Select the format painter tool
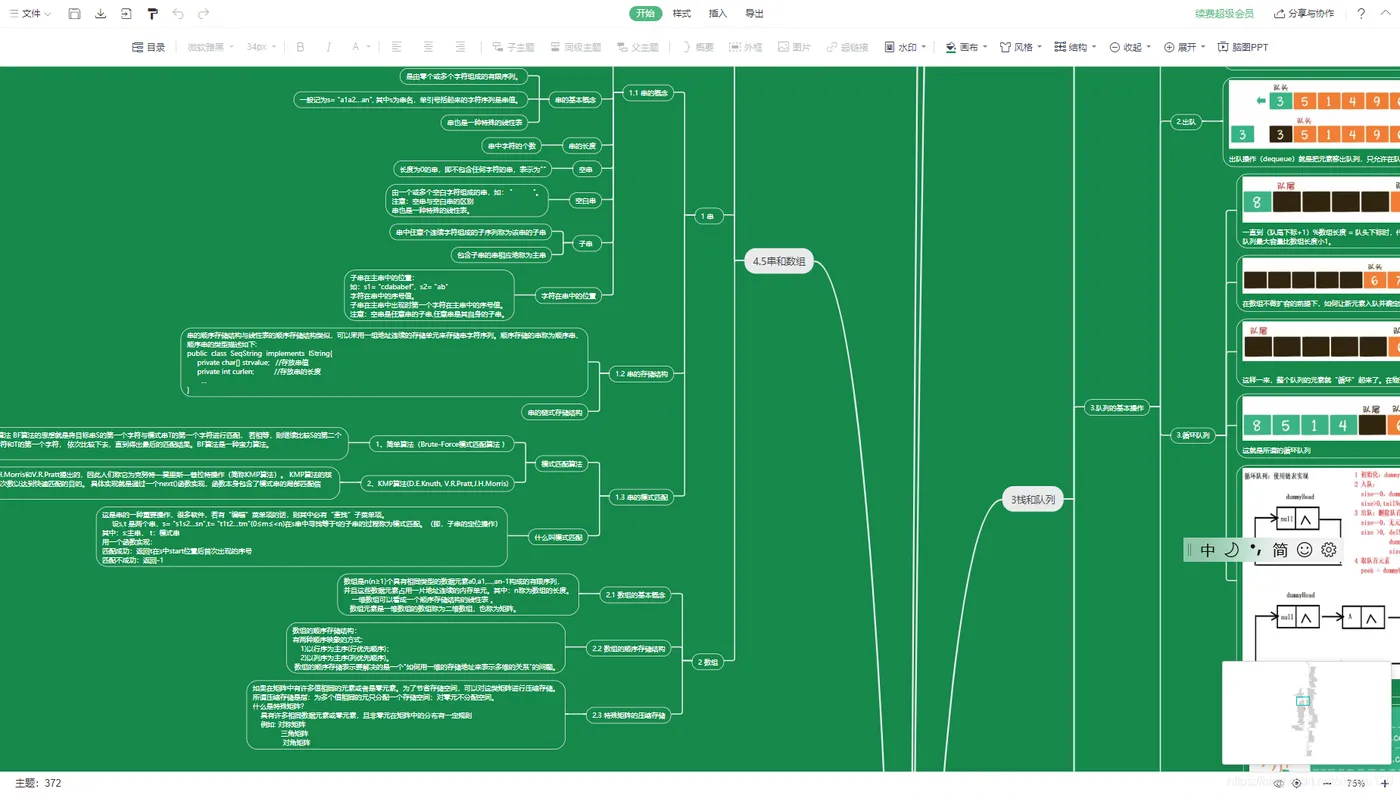1400x795 pixels. [x=152, y=14]
